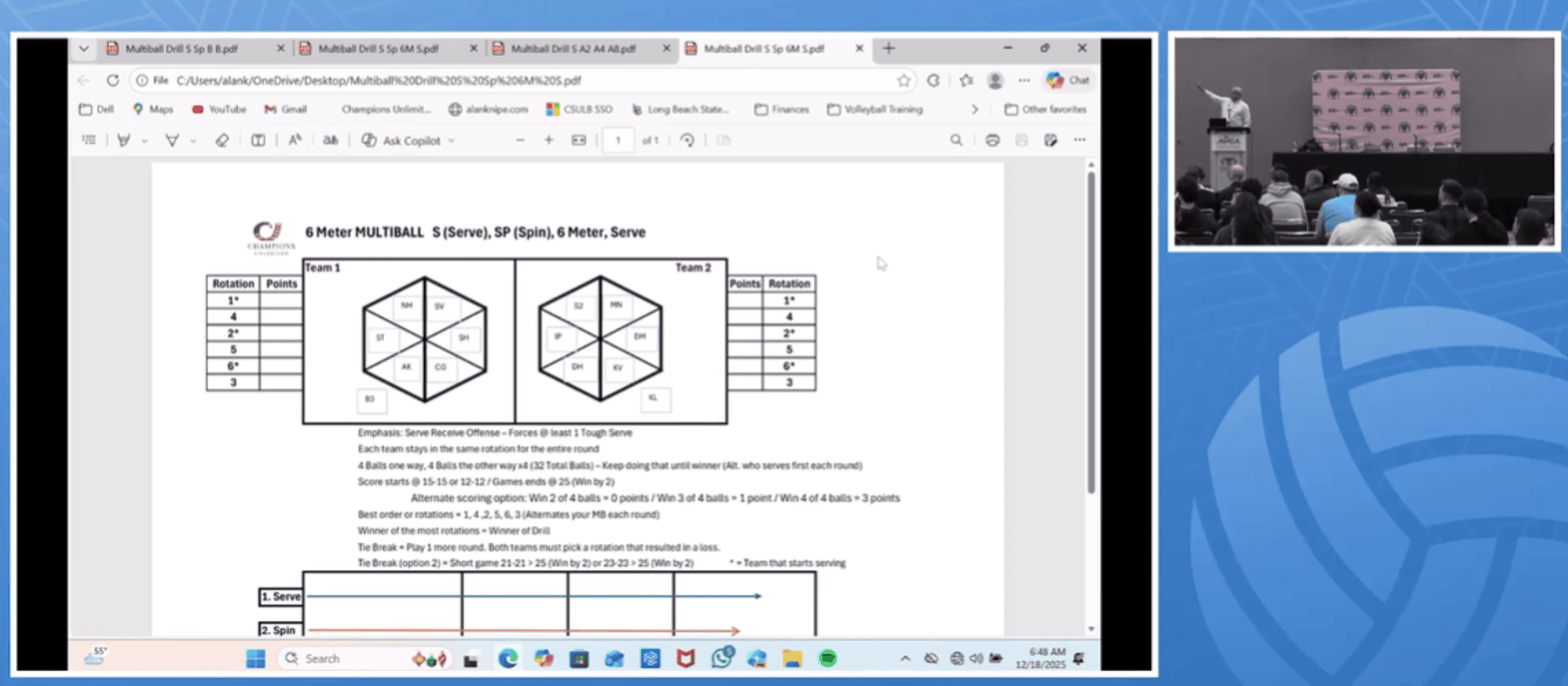Show hidden system tray icons
The width and height of the screenshot is (1568, 686).
[x=906, y=659]
